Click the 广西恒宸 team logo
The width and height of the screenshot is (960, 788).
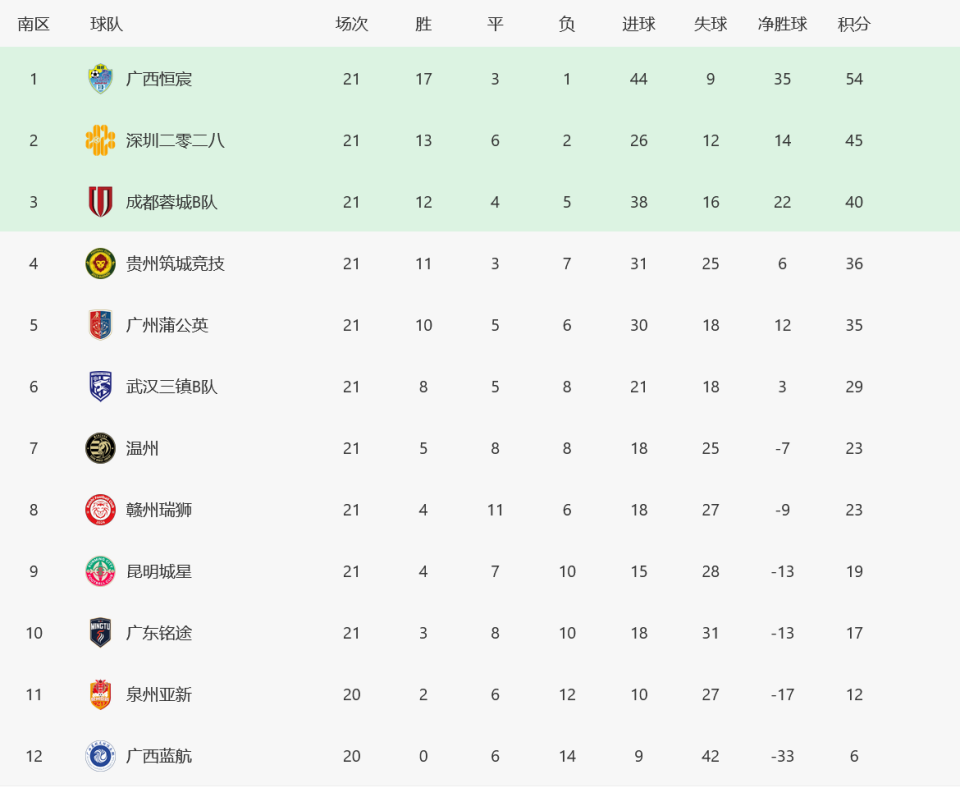pos(100,79)
